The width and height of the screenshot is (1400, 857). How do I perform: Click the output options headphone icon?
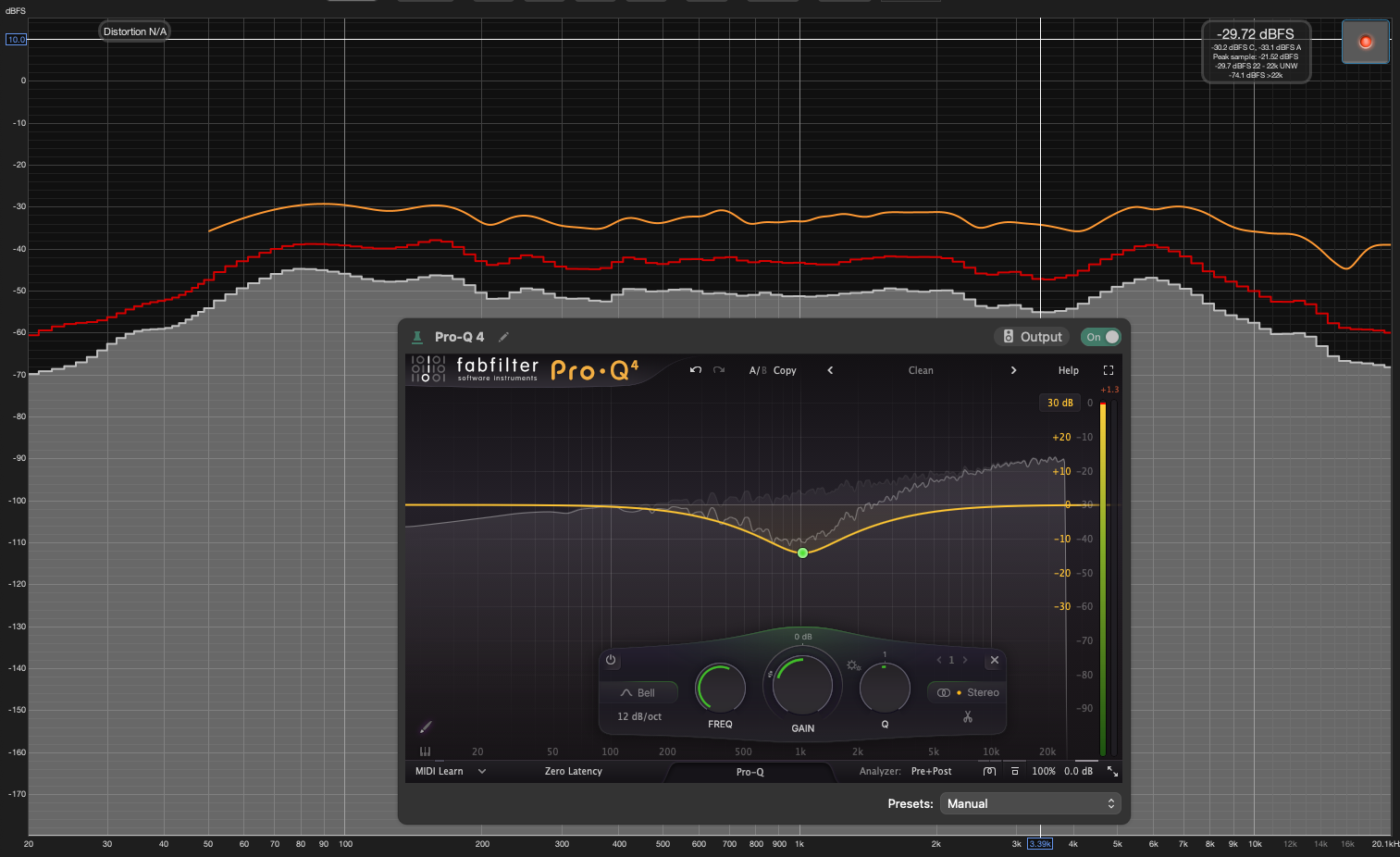point(989,771)
